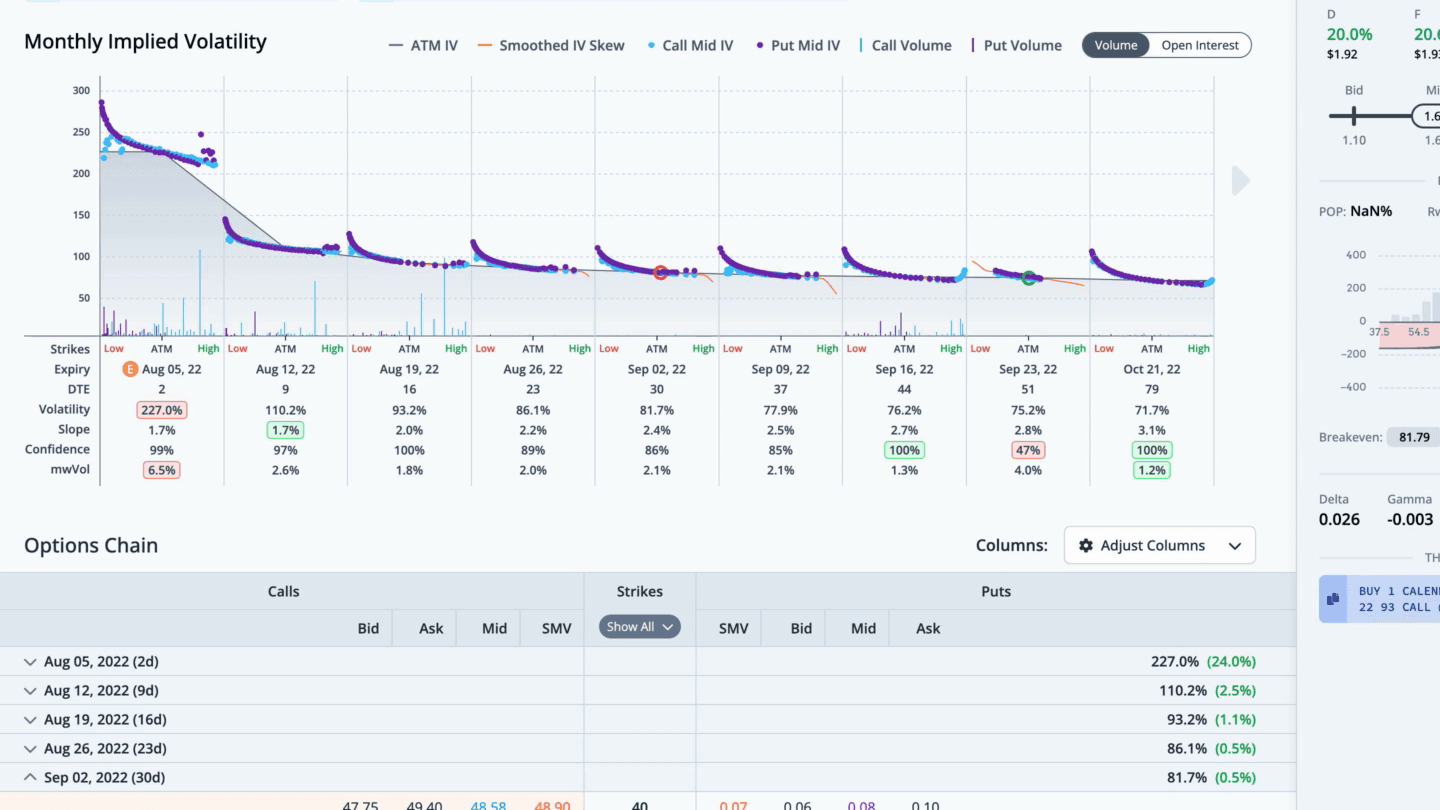Open the Show All strikes dropdown
This screenshot has height=810, width=1440.
(x=640, y=627)
